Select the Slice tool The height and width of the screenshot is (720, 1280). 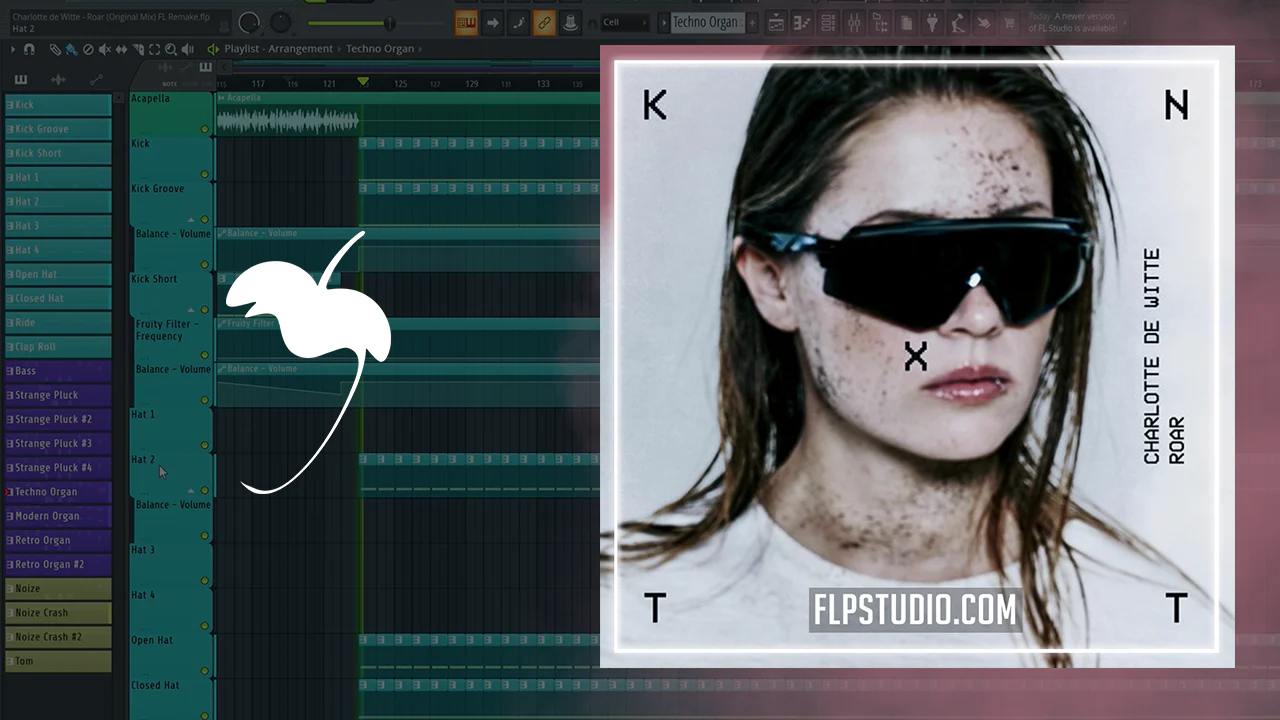pyautogui.click(x=138, y=49)
